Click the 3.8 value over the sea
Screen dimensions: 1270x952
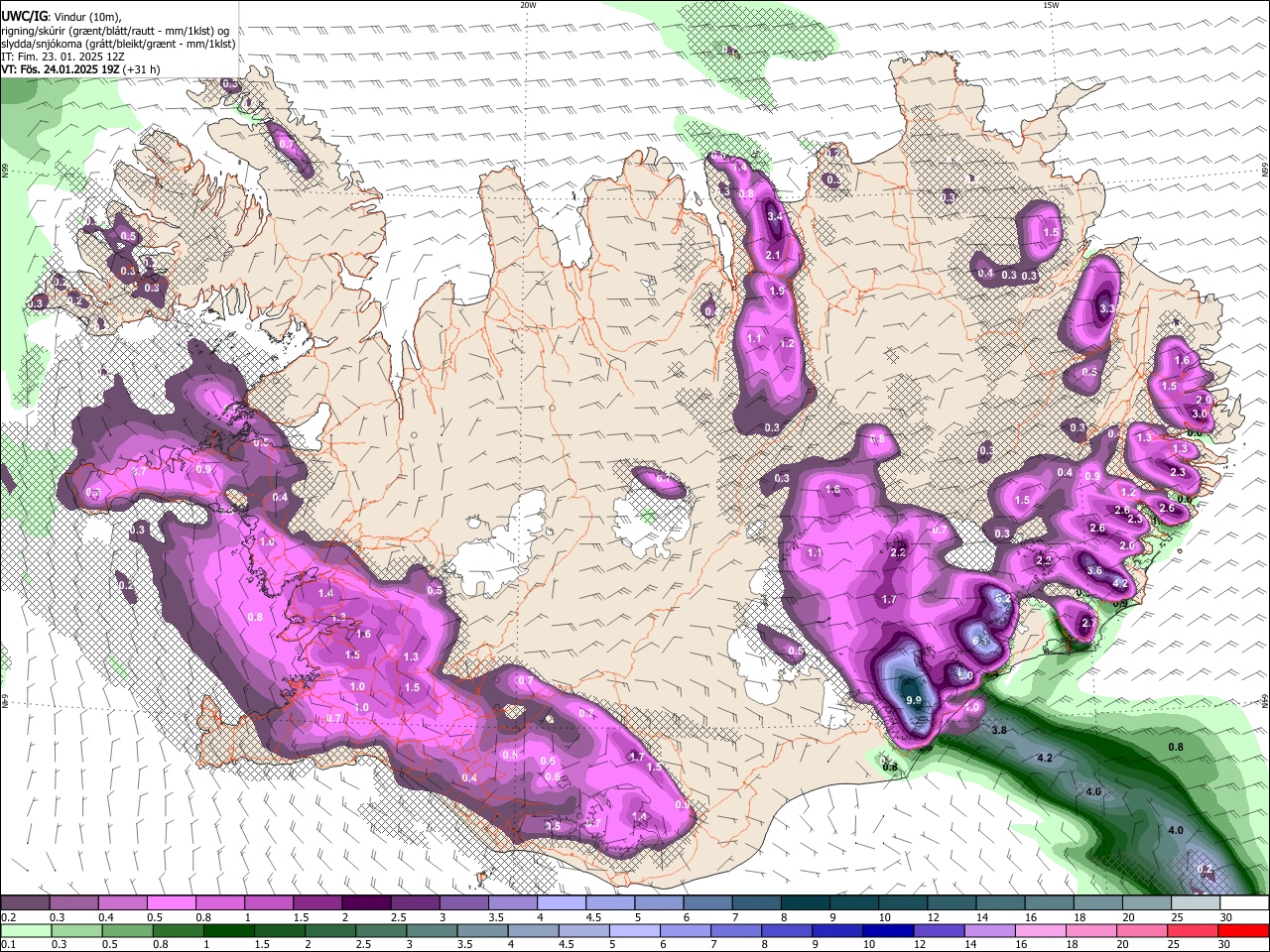(x=1000, y=730)
